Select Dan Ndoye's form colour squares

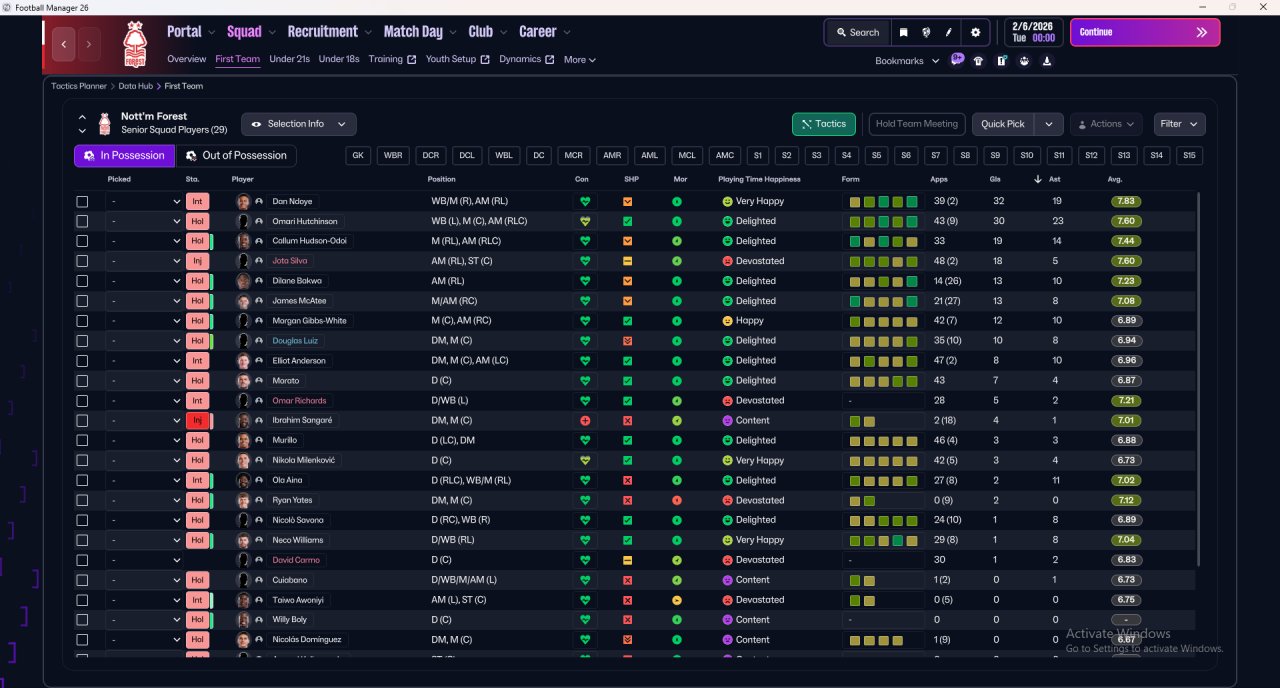[x=884, y=201]
